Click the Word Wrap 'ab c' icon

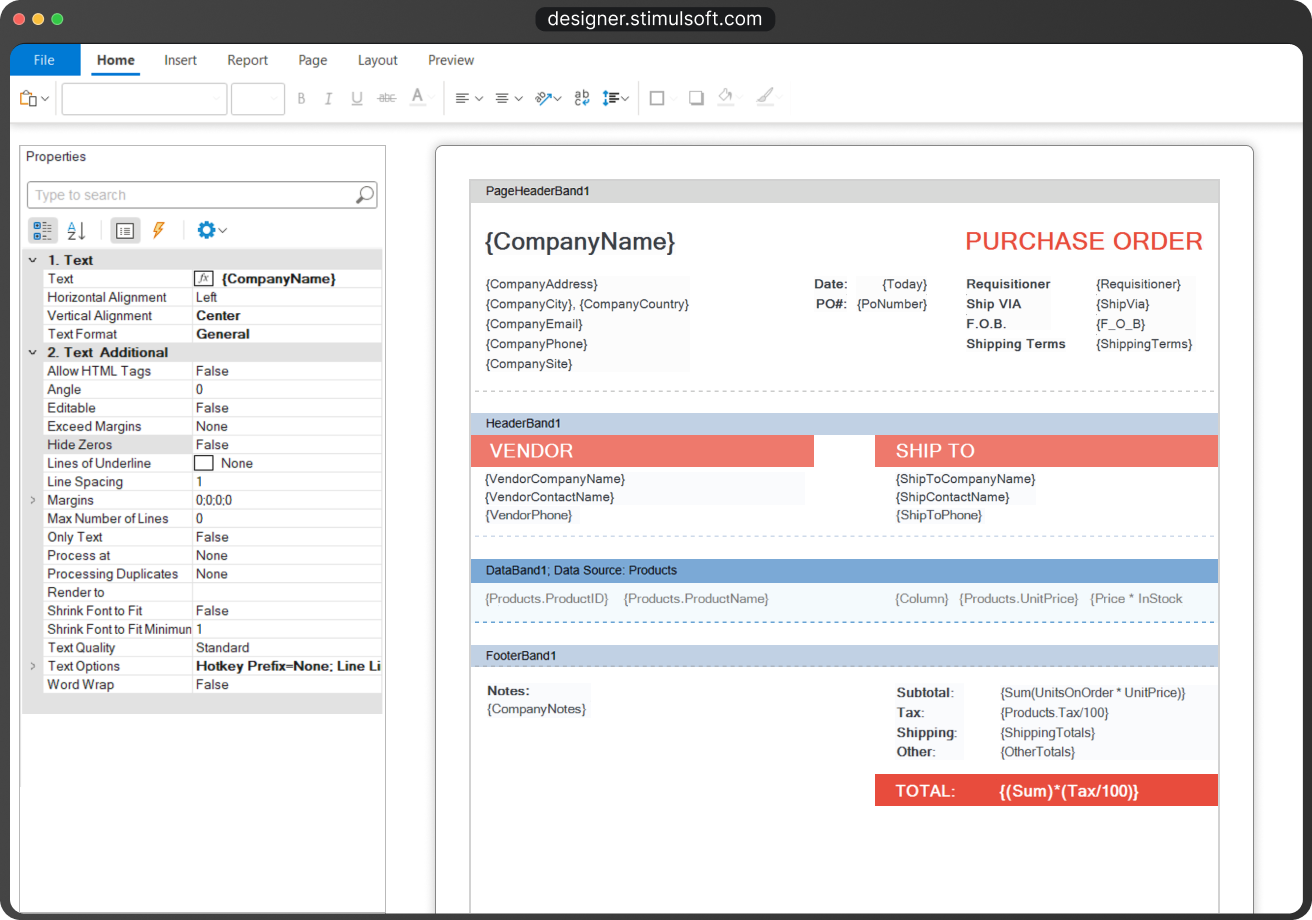click(582, 98)
